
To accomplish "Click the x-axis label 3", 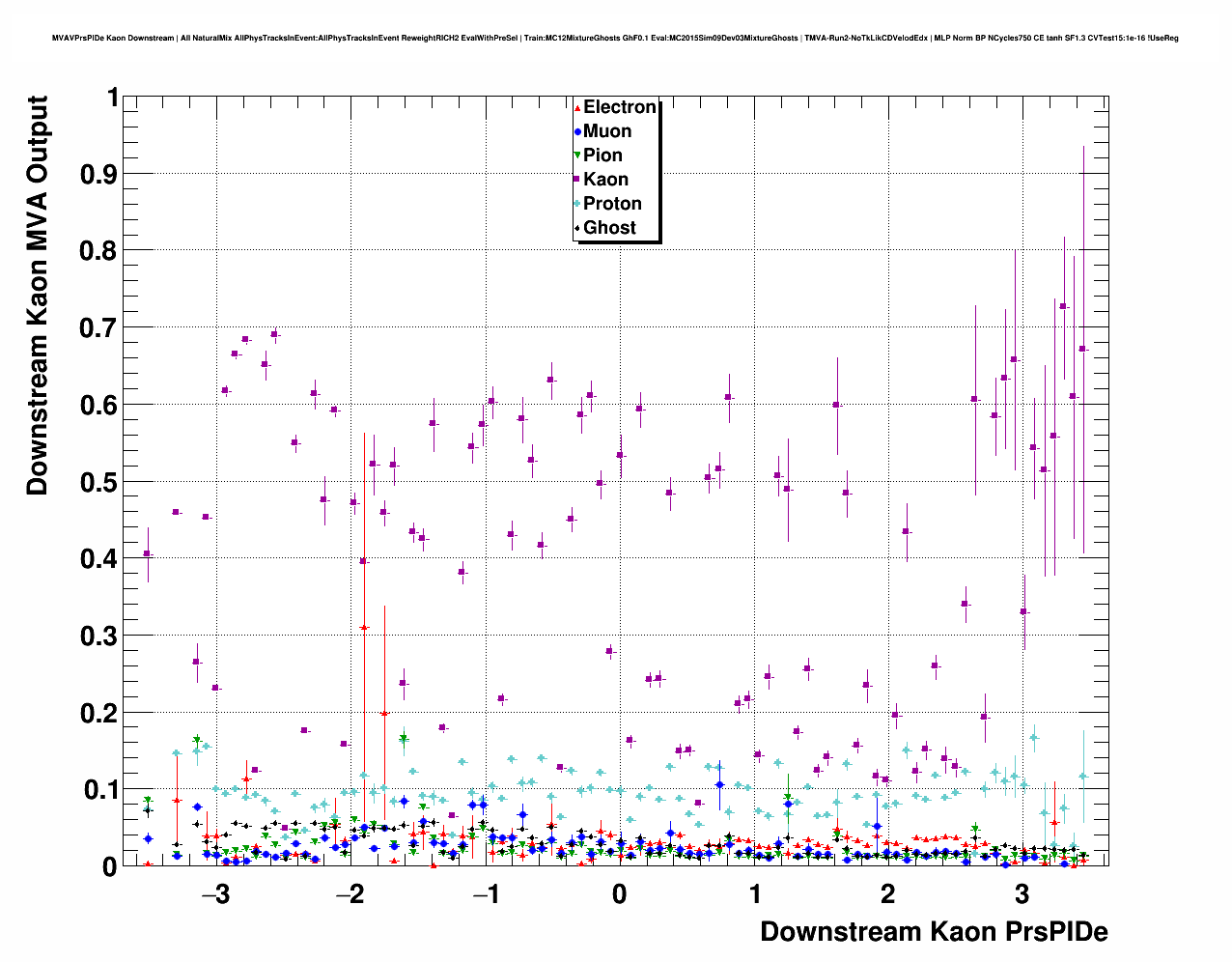I will 1022,891.
